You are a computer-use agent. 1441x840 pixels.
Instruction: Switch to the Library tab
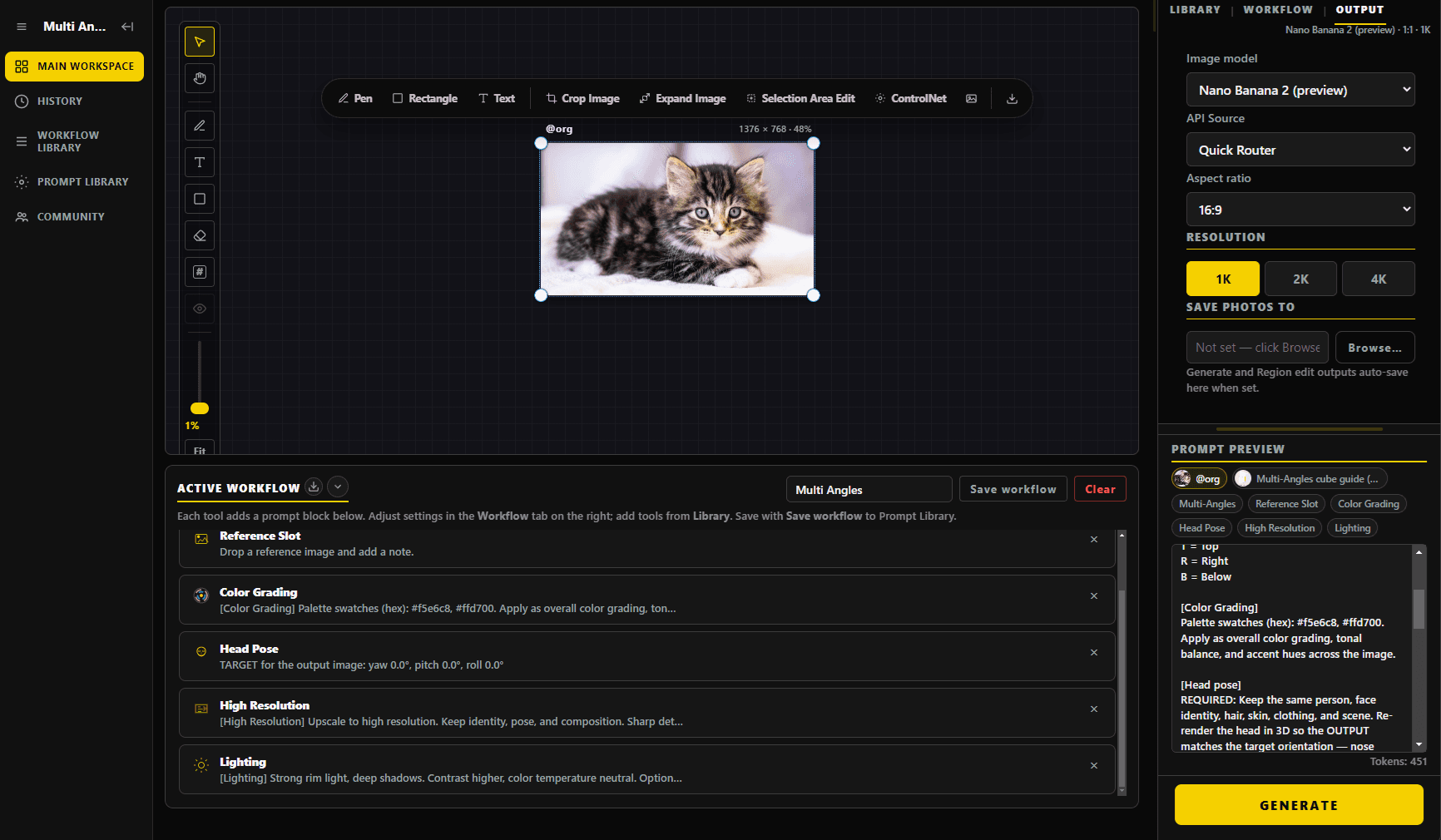tap(1195, 10)
